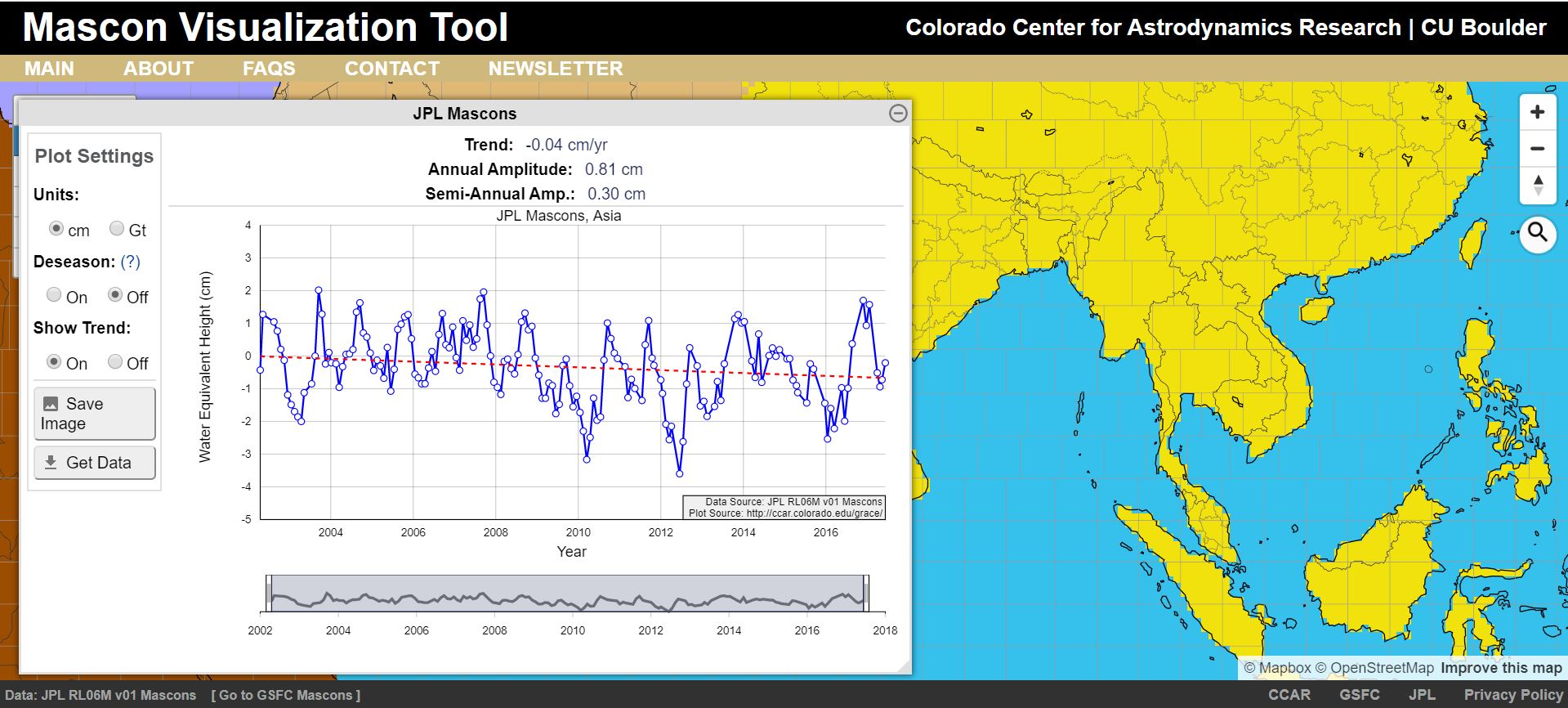Save the plot as an image
The image size is (1568, 708).
coord(94,414)
